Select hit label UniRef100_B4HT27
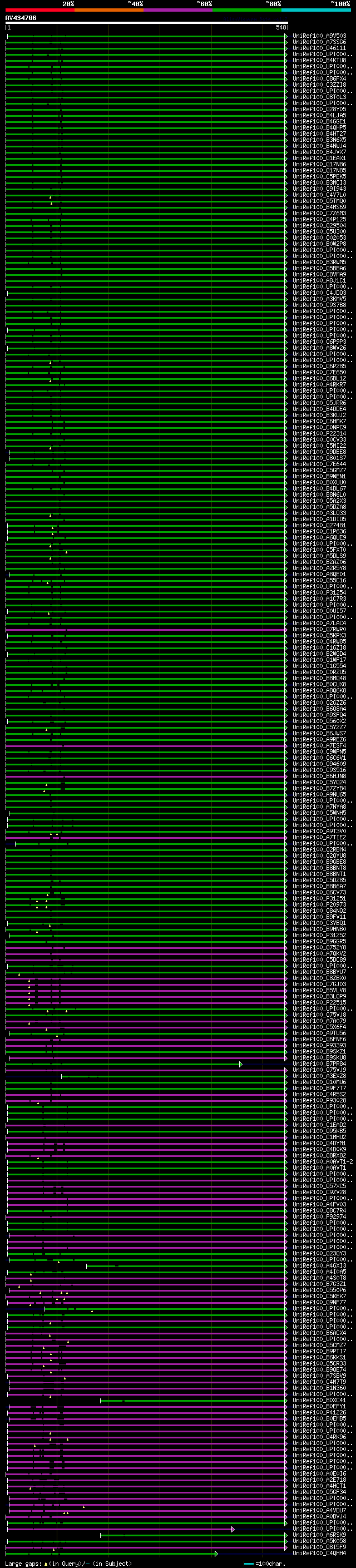The height and width of the screenshot is (1568, 356). 319,134
